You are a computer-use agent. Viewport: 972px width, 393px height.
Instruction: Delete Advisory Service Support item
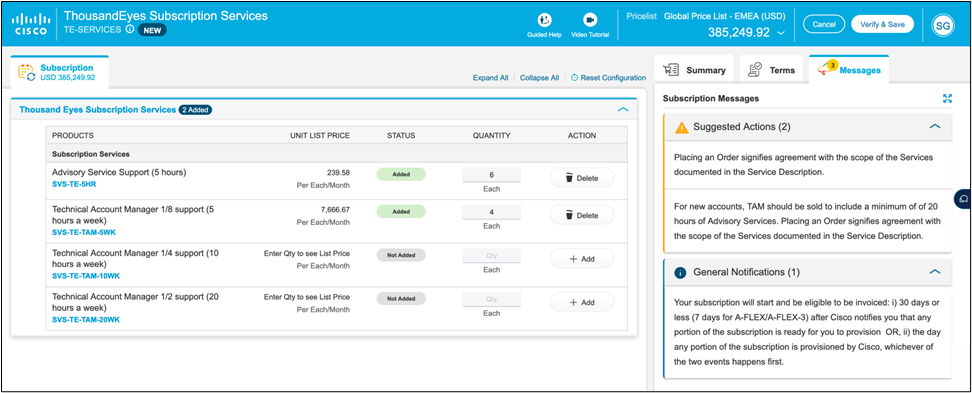point(582,178)
